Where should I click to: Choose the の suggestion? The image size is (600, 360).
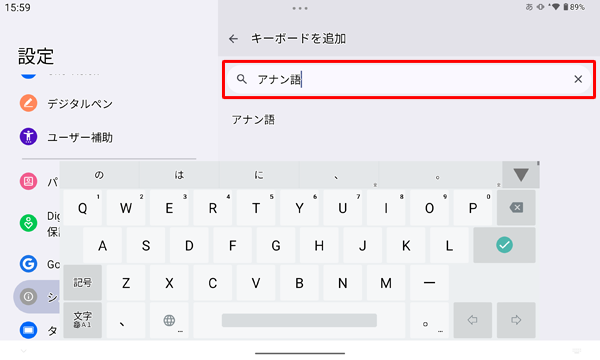click(99, 175)
